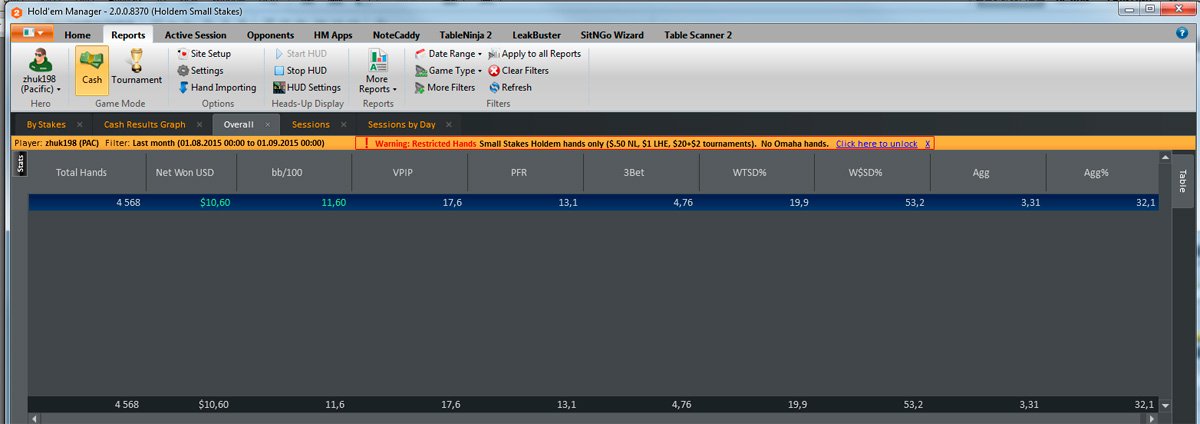Open the SitNGo Wizard tab
The width and height of the screenshot is (1200, 424).
click(x=611, y=35)
